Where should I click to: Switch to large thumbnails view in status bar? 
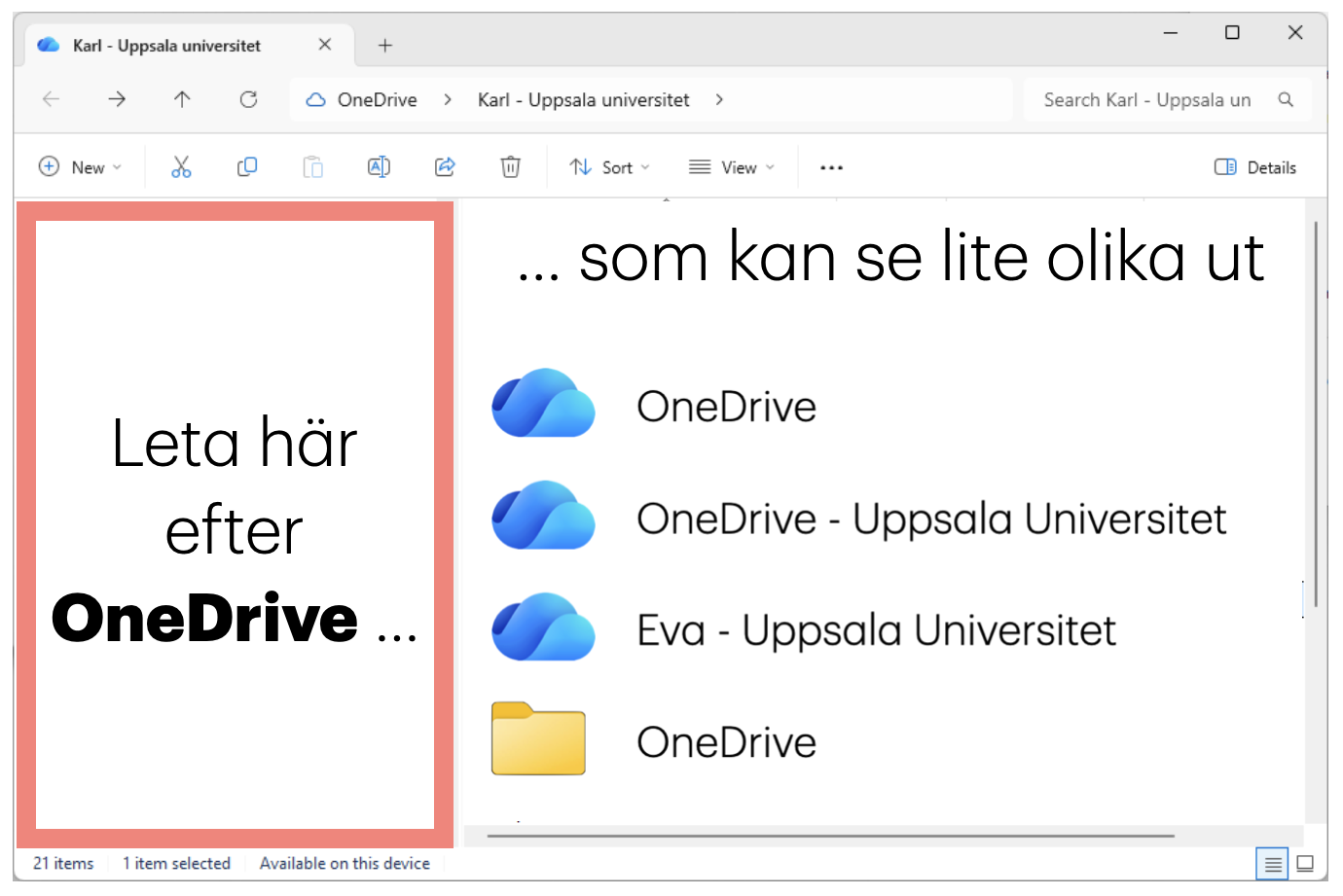[1305, 863]
